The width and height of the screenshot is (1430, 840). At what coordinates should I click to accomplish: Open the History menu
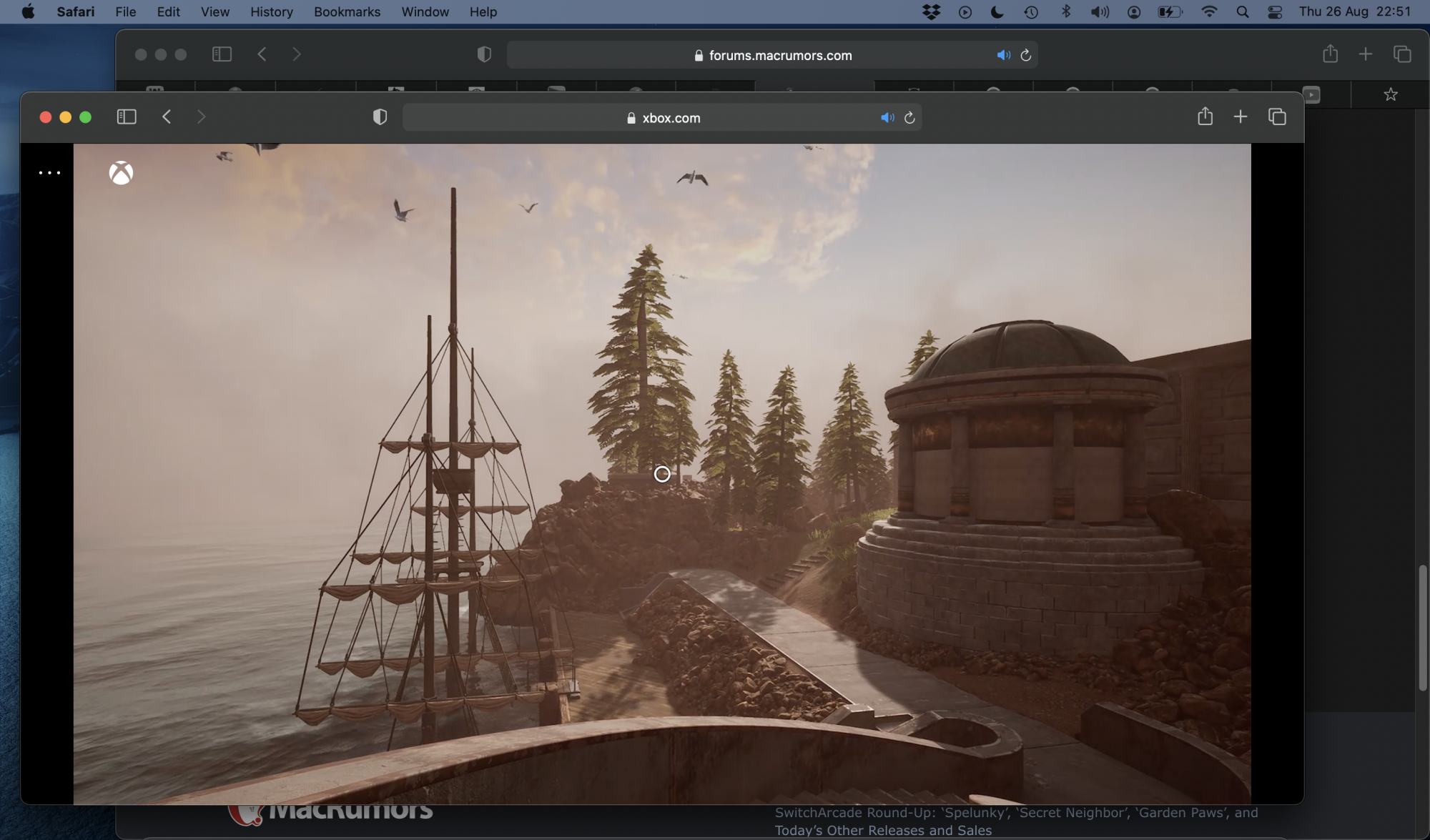[271, 12]
